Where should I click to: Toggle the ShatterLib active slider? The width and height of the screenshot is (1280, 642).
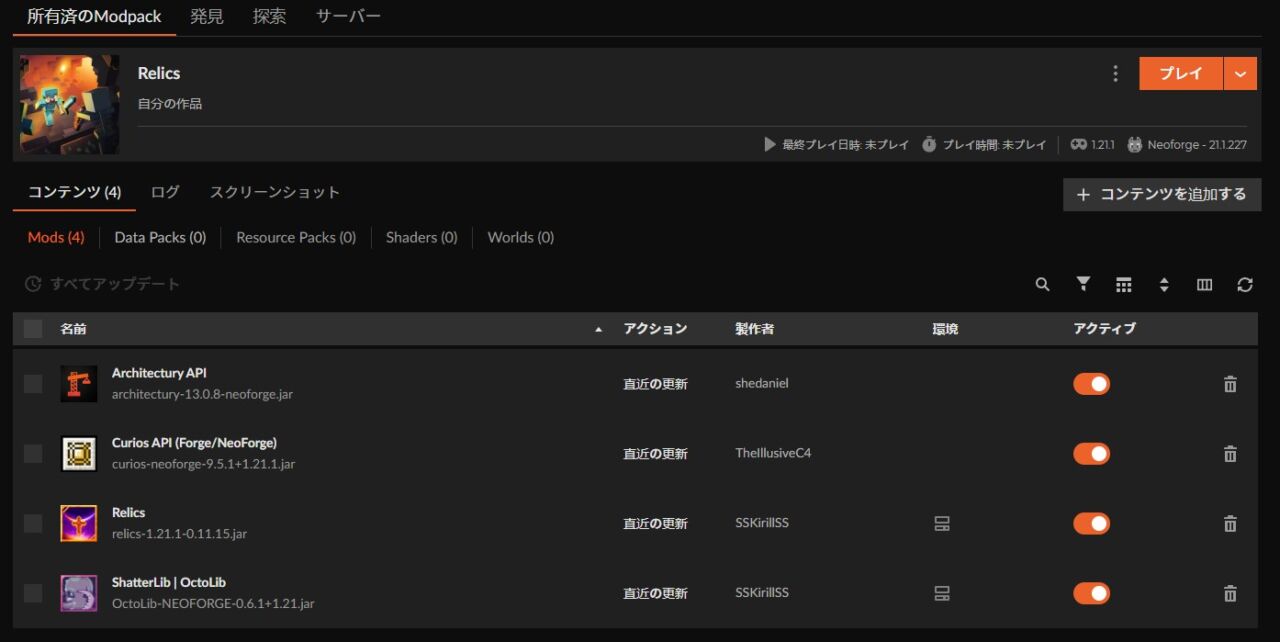click(x=1091, y=592)
